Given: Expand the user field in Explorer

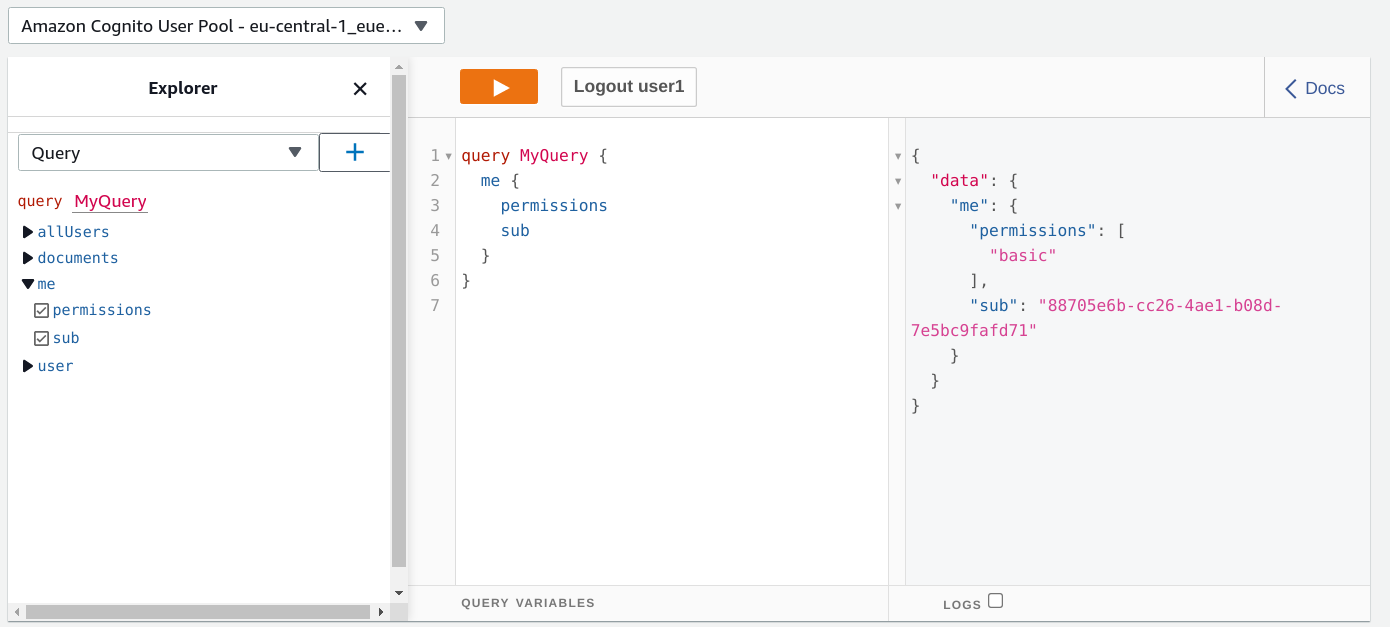Looking at the screenshot, I should point(28,365).
